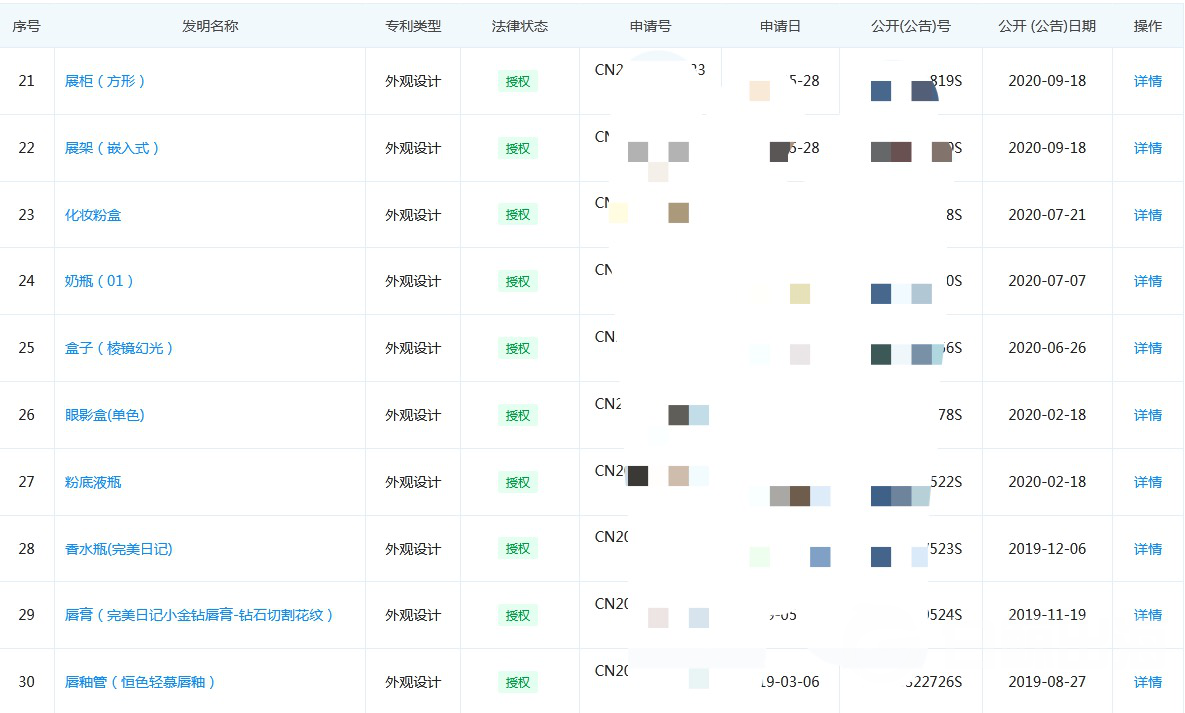View 详情 for row 21
Image resolution: width=1185 pixels, height=713 pixels.
coord(1147,81)
